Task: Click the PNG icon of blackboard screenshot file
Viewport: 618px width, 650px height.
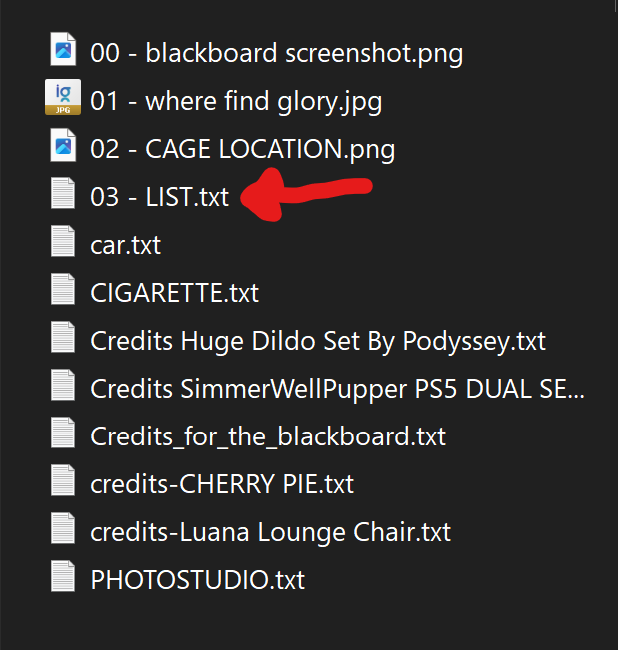Action: (63, 49)
